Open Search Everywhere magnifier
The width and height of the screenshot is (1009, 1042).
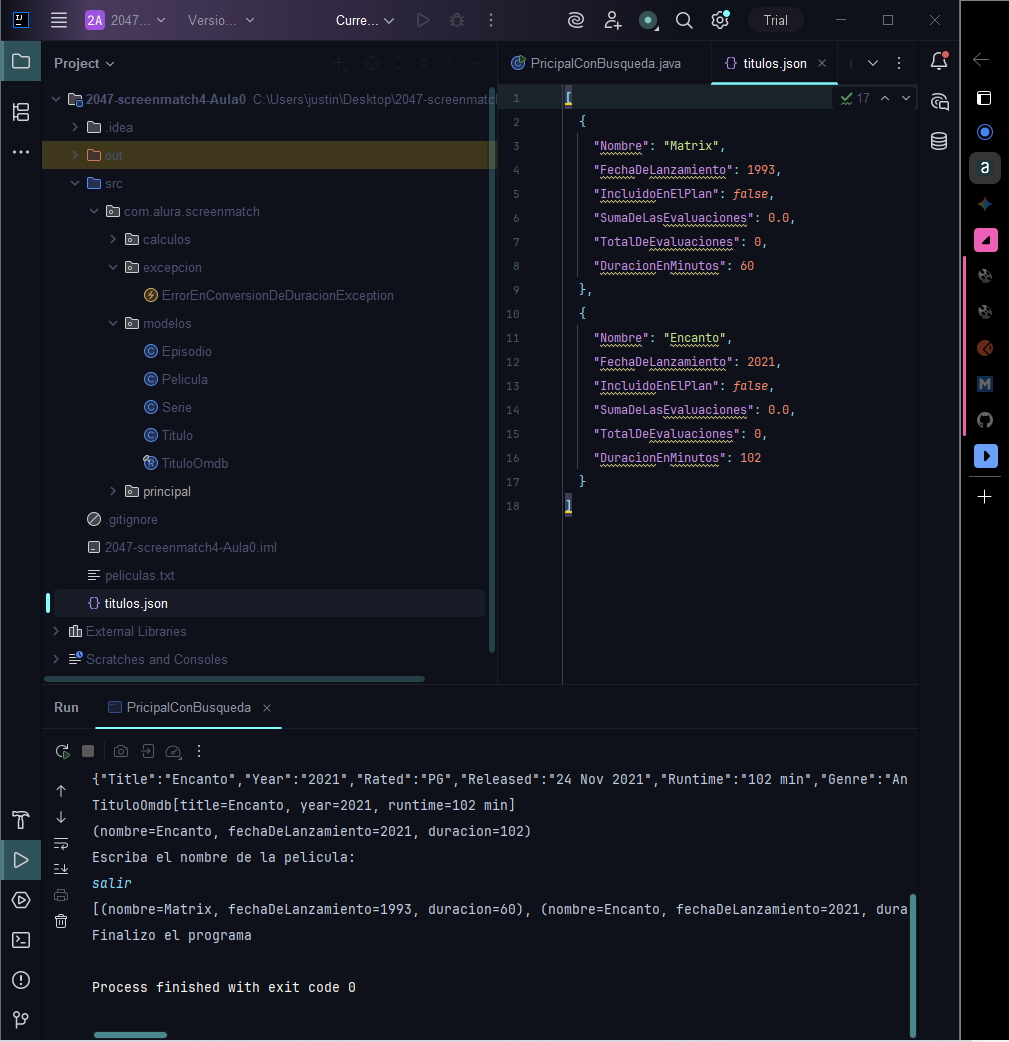683,20
